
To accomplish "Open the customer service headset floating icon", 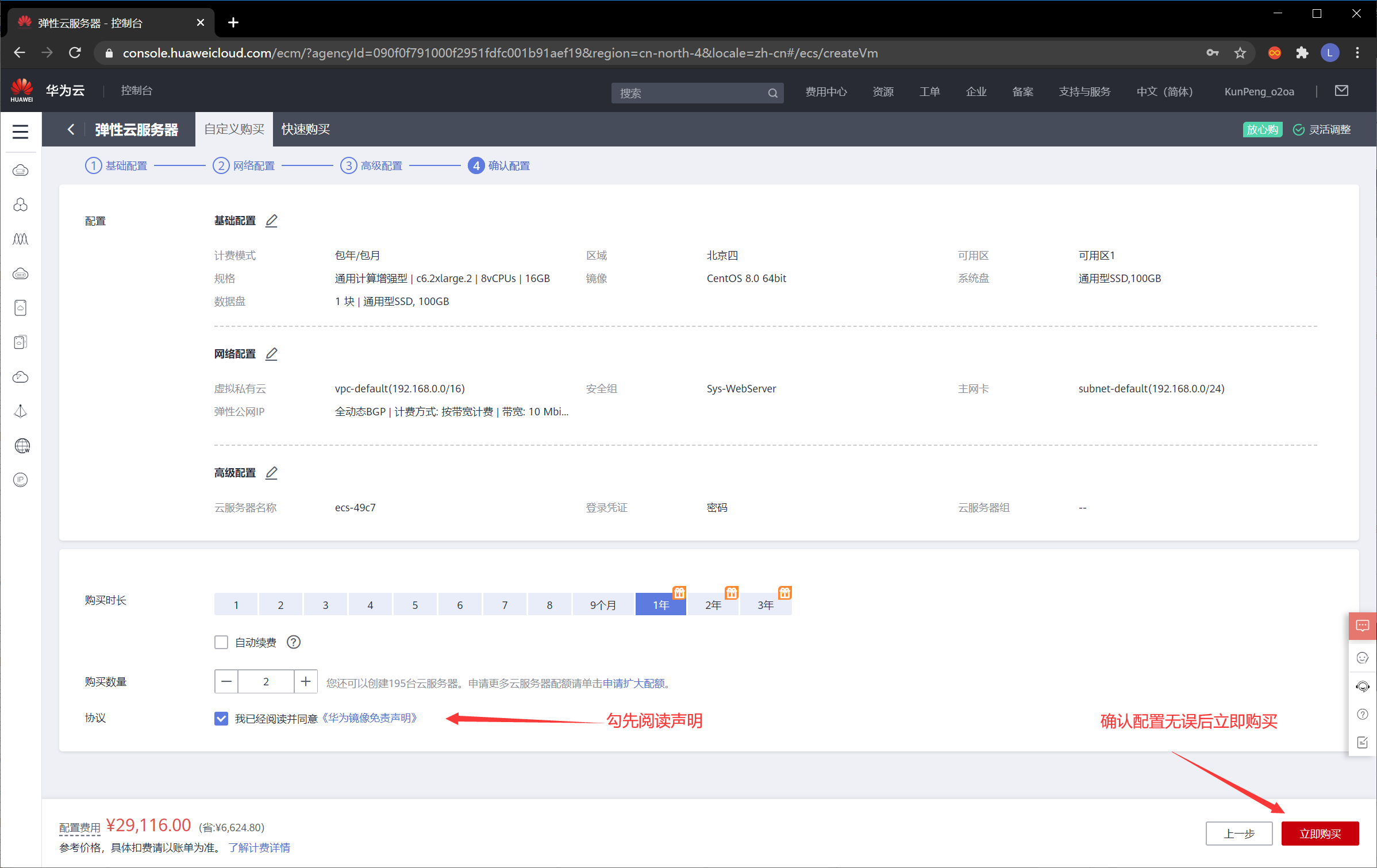I will coord(1363,686).
